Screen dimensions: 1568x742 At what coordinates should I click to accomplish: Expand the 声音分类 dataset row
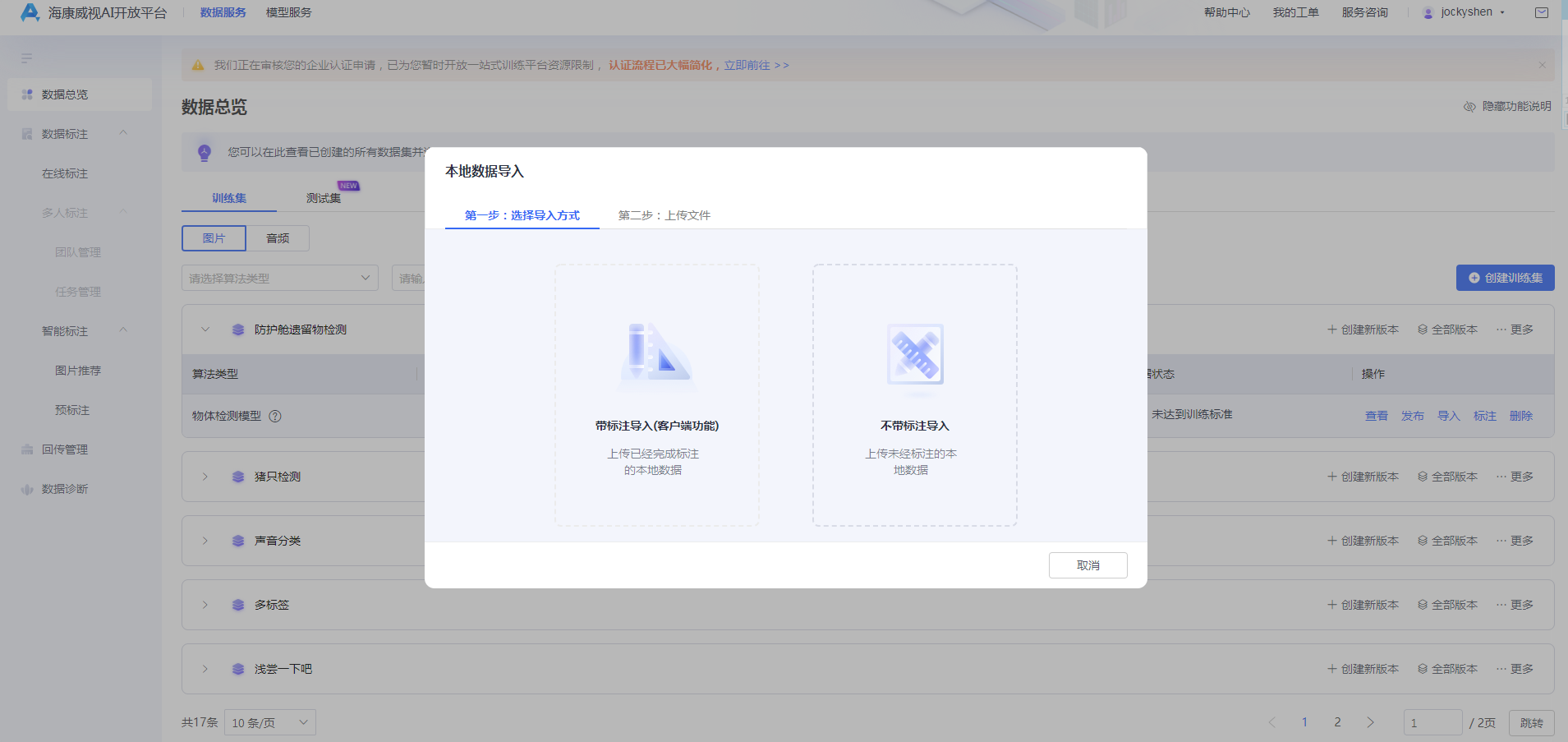[x=205, y=541]
